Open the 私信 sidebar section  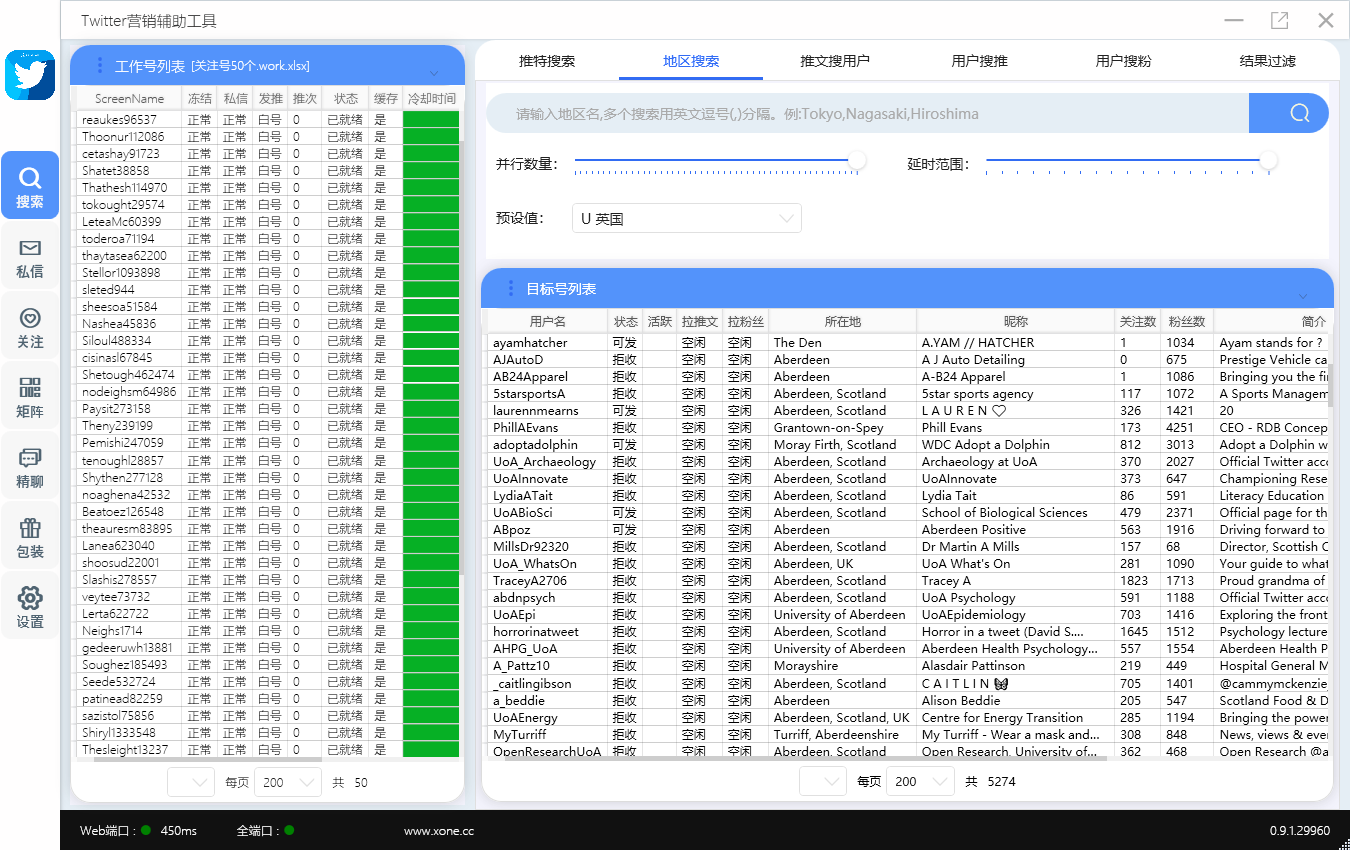pos(30,256)
